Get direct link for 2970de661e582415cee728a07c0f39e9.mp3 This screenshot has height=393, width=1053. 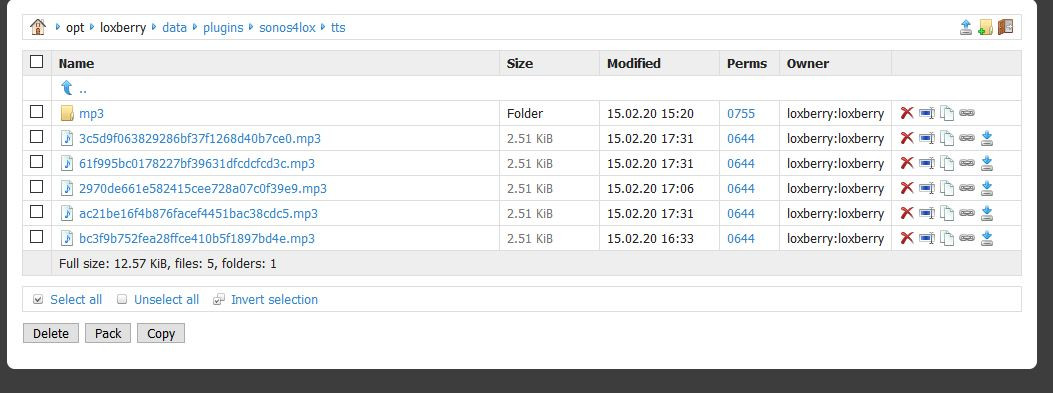[x=967, y=188]
